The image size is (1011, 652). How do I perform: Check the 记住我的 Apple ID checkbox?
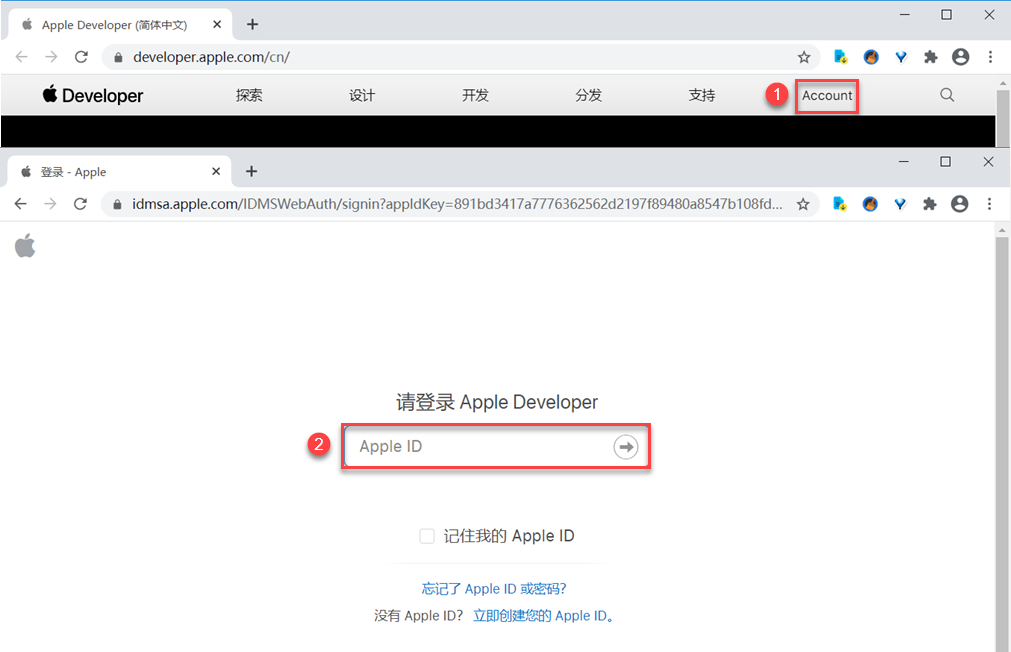[x=427, y=536]
